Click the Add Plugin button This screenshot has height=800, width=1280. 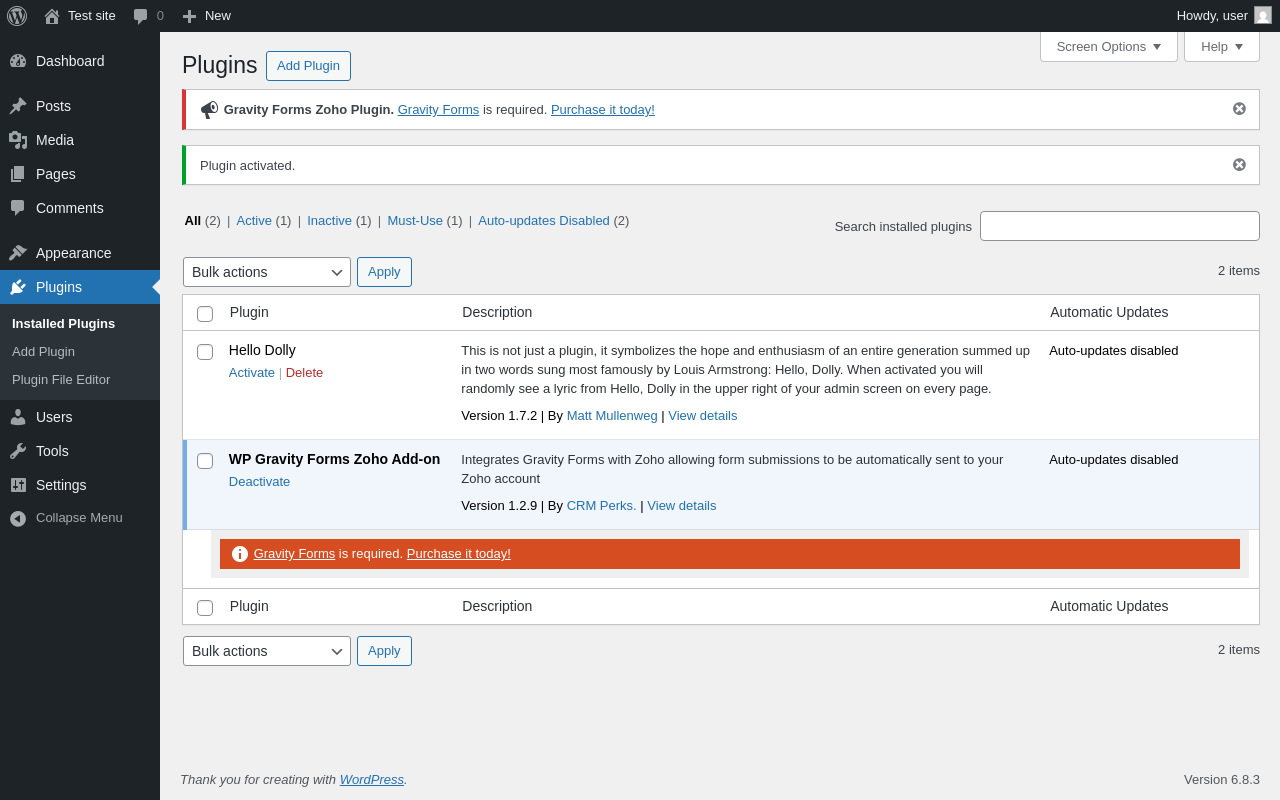(x=308, y=66)
